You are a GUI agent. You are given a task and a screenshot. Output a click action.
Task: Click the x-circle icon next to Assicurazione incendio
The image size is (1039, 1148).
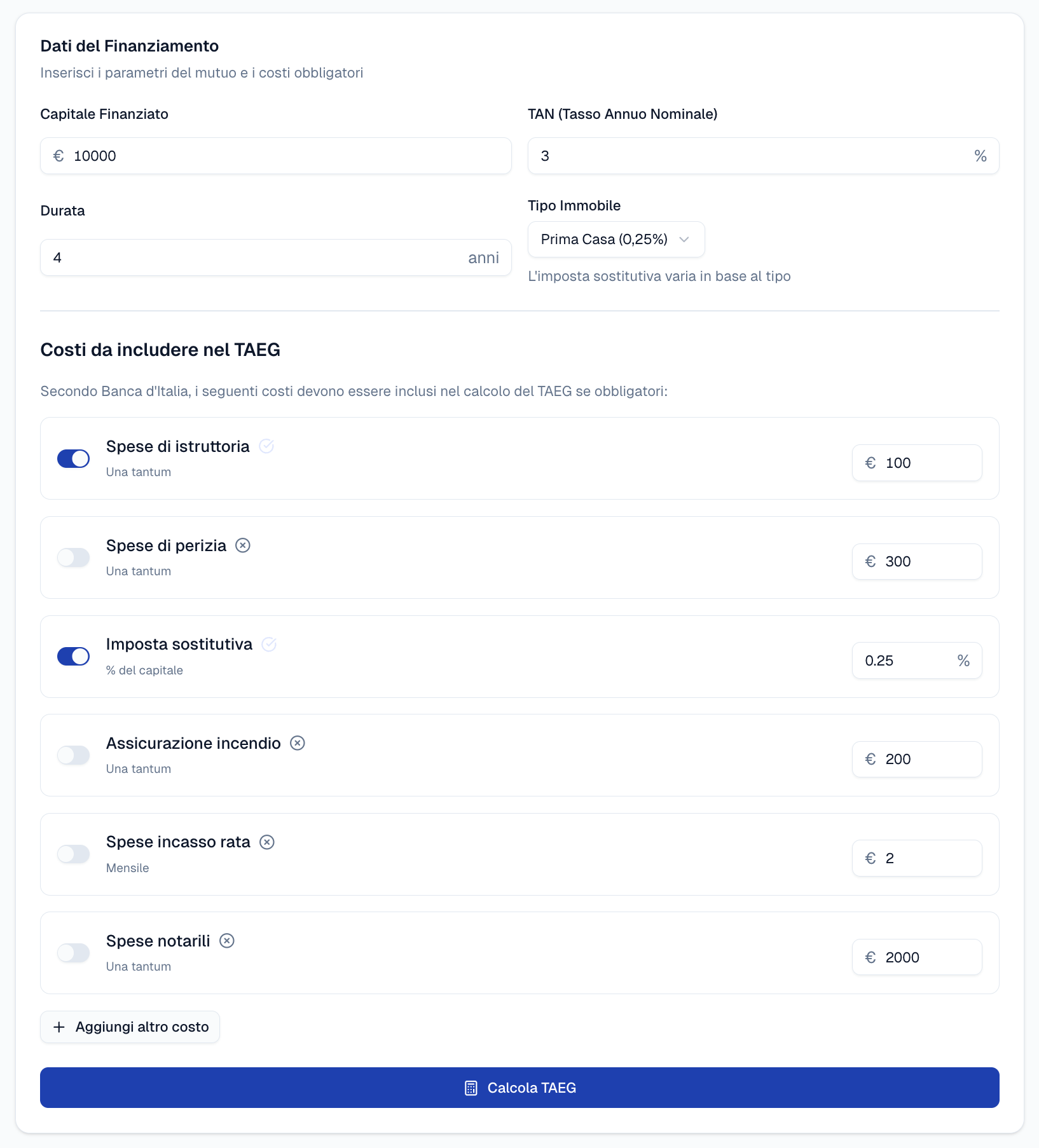click(x=298, y=743)
